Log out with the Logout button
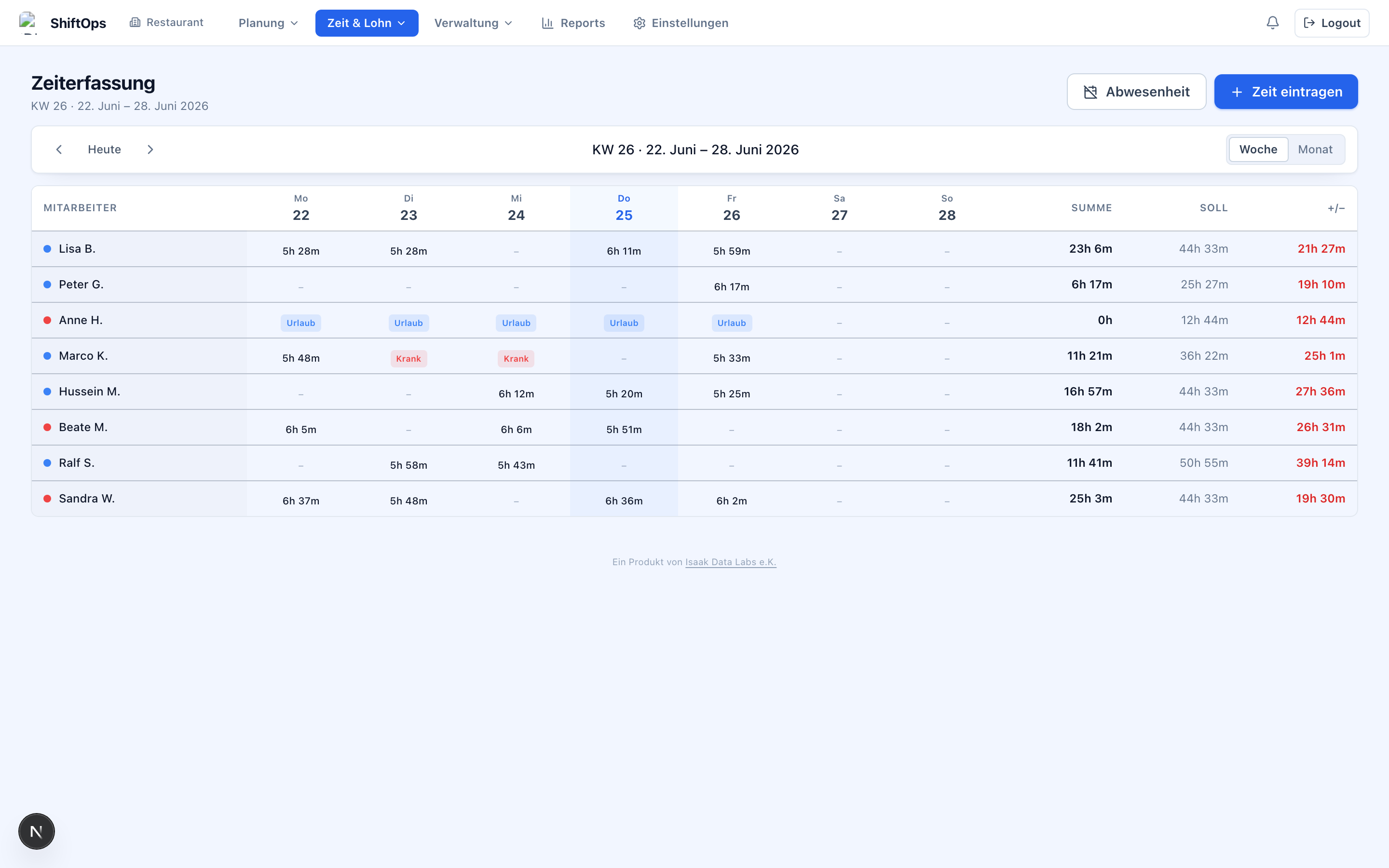Screen dimensions: 1389x868 1332,23
